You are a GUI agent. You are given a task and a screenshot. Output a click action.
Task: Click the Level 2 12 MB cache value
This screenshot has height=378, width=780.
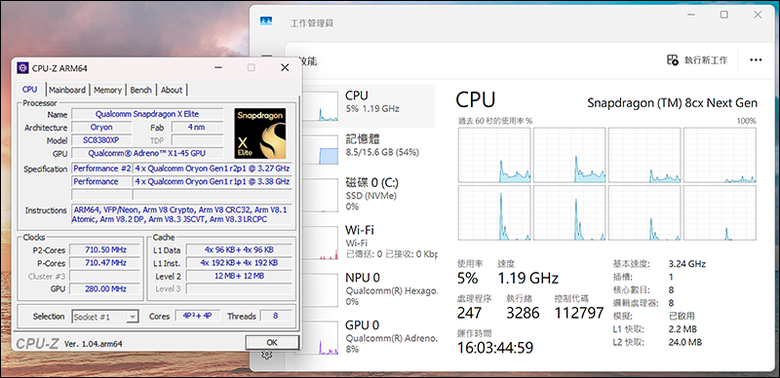[239, 276]
